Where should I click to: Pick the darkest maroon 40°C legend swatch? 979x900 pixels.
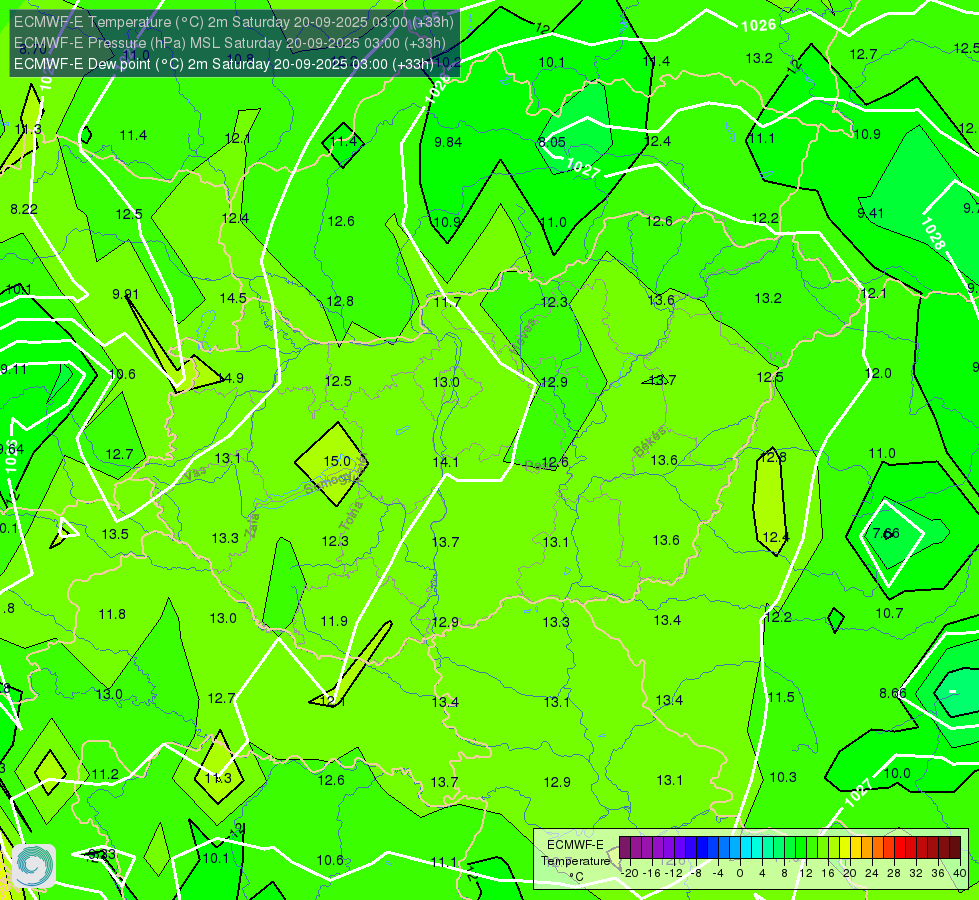point(955,848)
